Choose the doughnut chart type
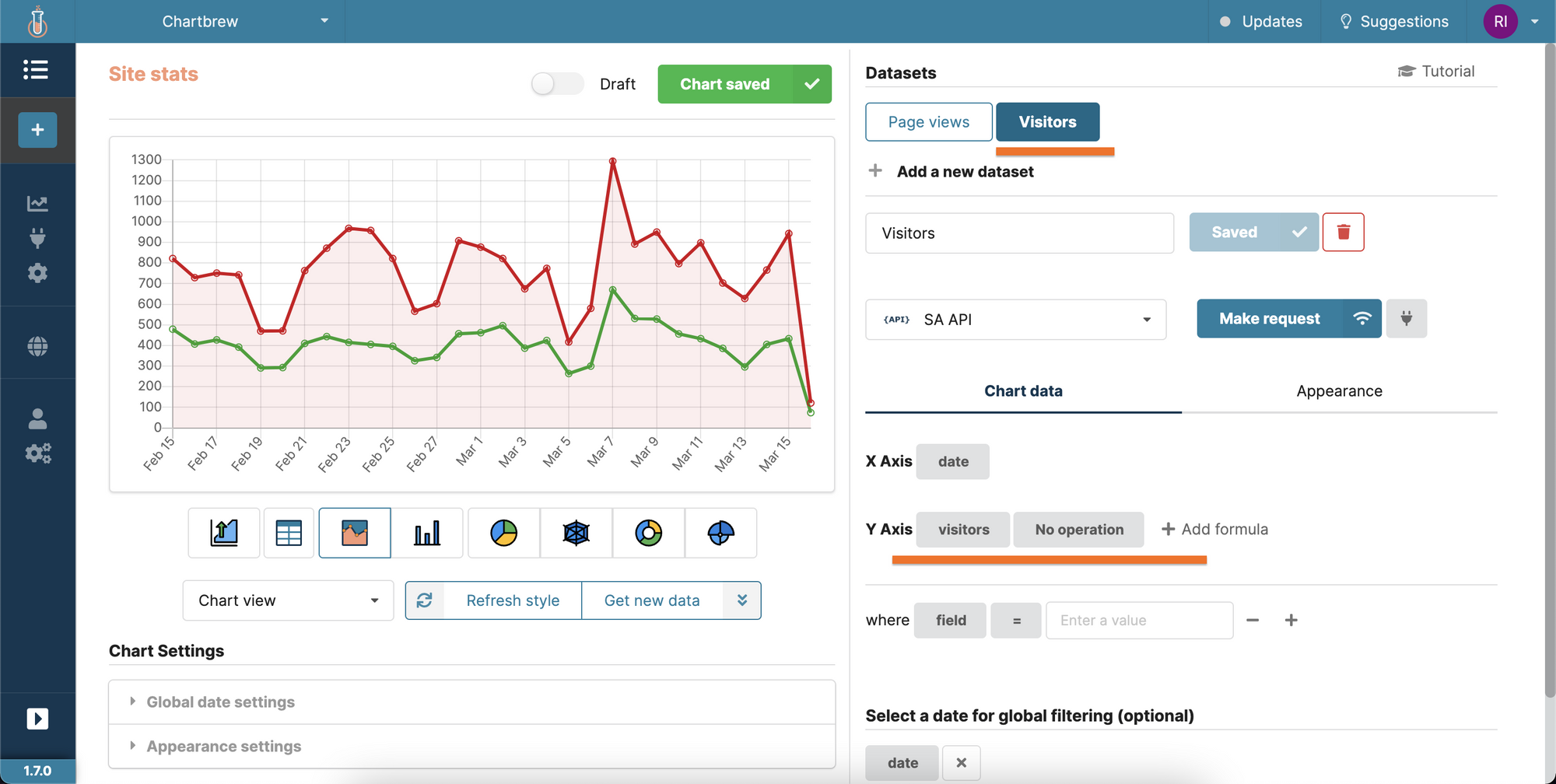The height and width of the screenshot is (784, 1556). coord(648,533)
